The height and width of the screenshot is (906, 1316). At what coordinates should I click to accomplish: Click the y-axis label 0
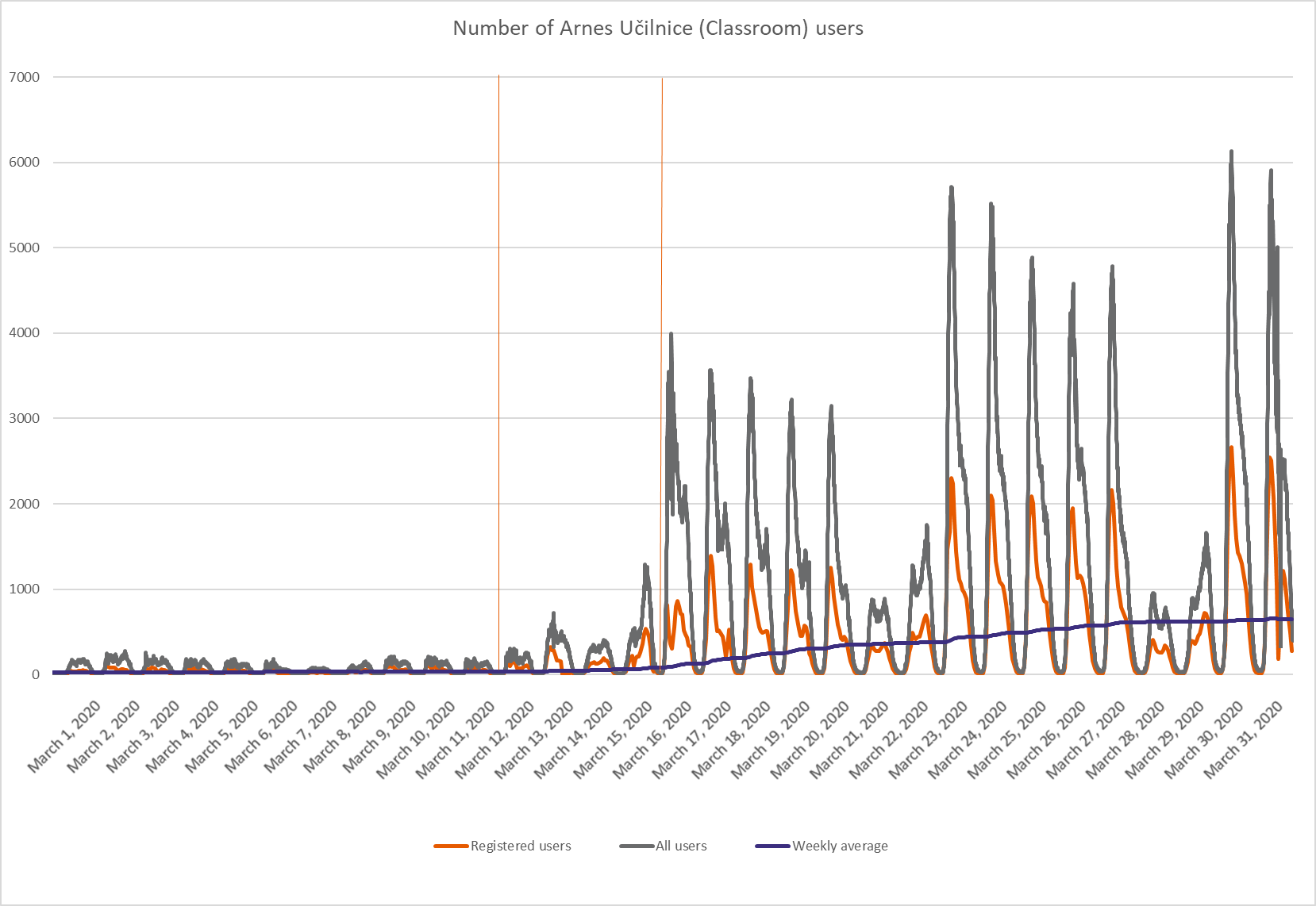coord(36,674)
